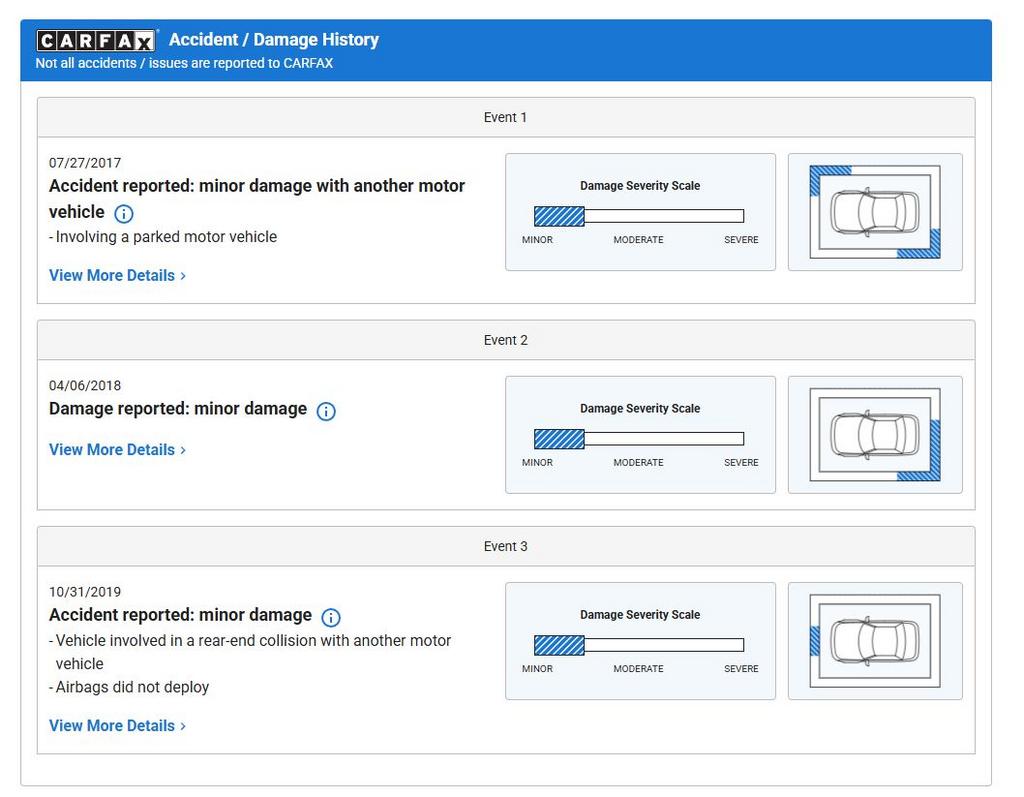Open View More Details for Event 2
1024x797 pixels.
point(117,450)
